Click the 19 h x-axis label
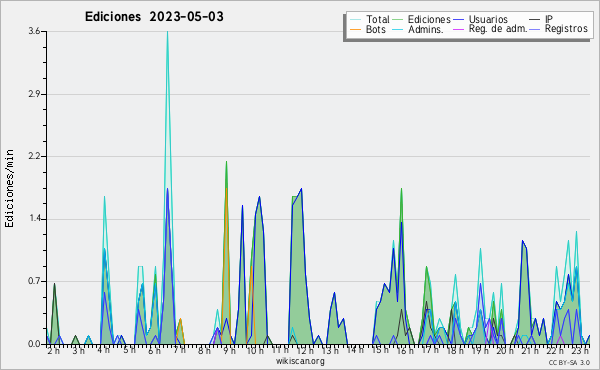Viewport: 600px width, 370px height. pyautogui.click(x=481, y=350)
